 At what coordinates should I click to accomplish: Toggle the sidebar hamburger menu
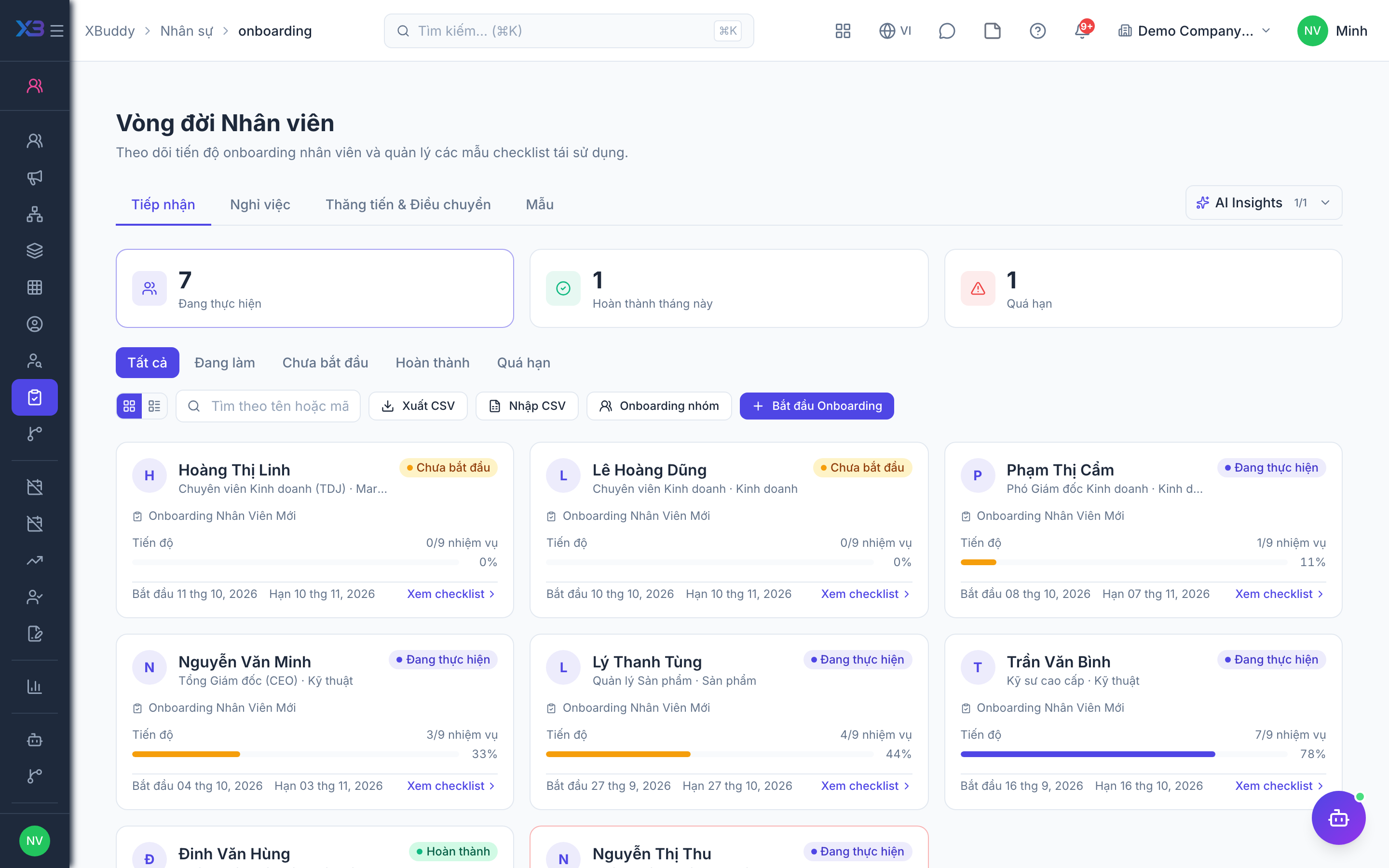tap(56, 31)
